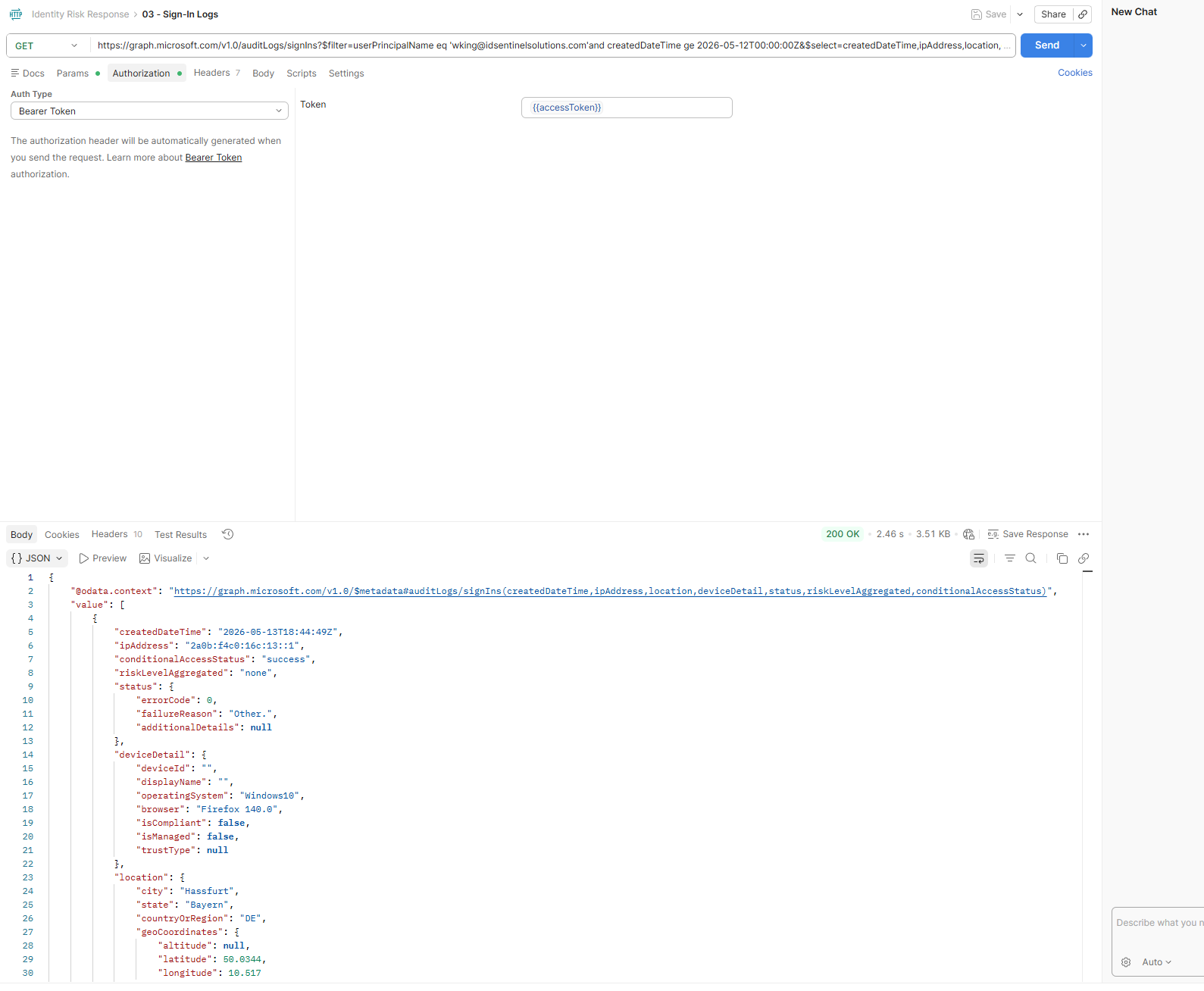Click line number 23 in the gutter
Image resolution: width=1204 pixels, height=991 pixels.
[28, 877]
